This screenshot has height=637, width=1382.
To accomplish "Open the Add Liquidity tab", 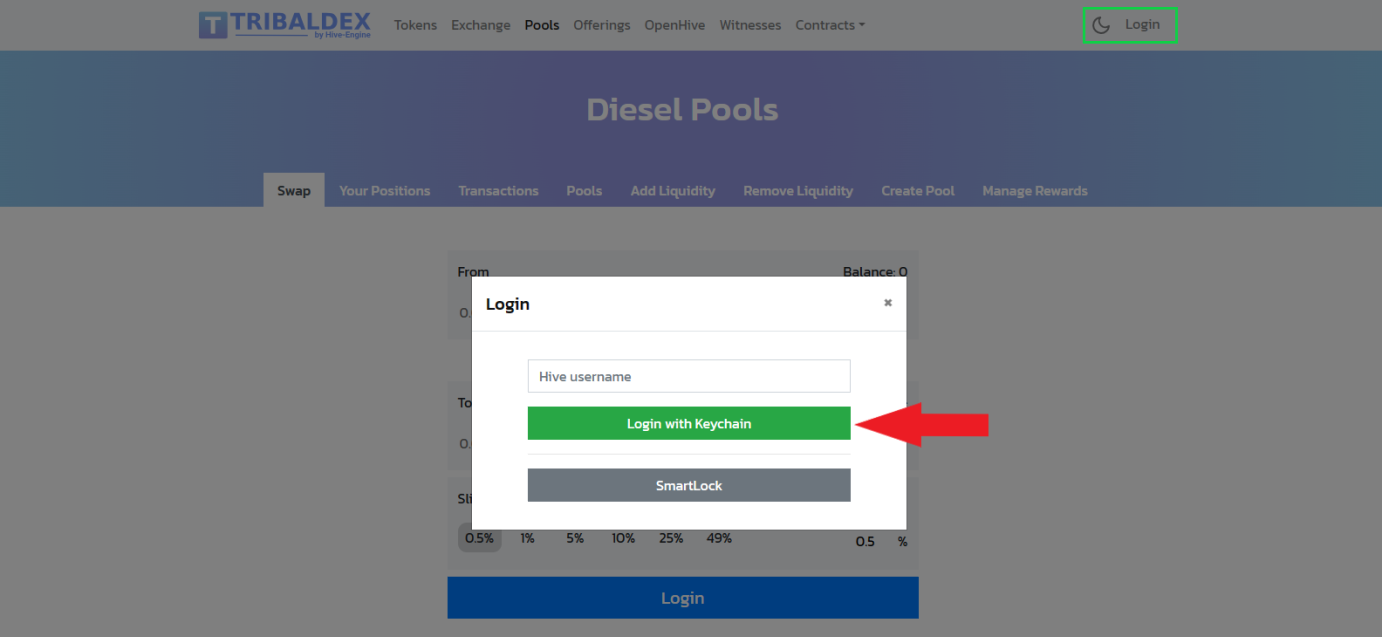I will (x=673, y=190).
